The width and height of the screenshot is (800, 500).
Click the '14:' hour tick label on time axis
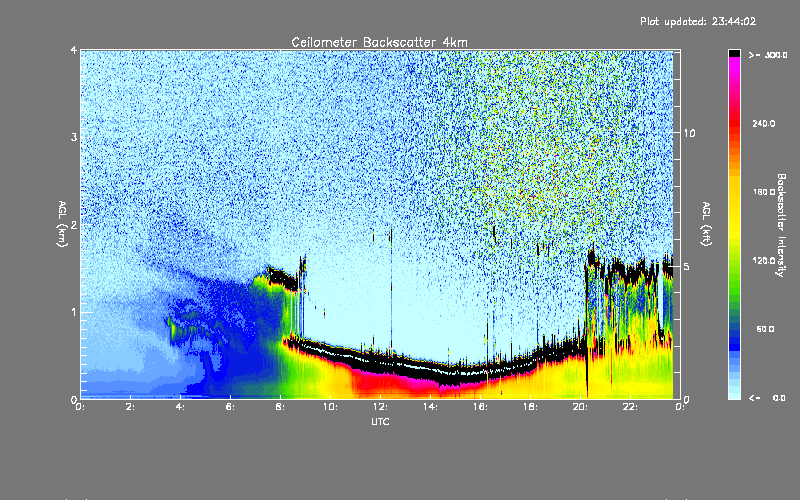tap(430, 407)
